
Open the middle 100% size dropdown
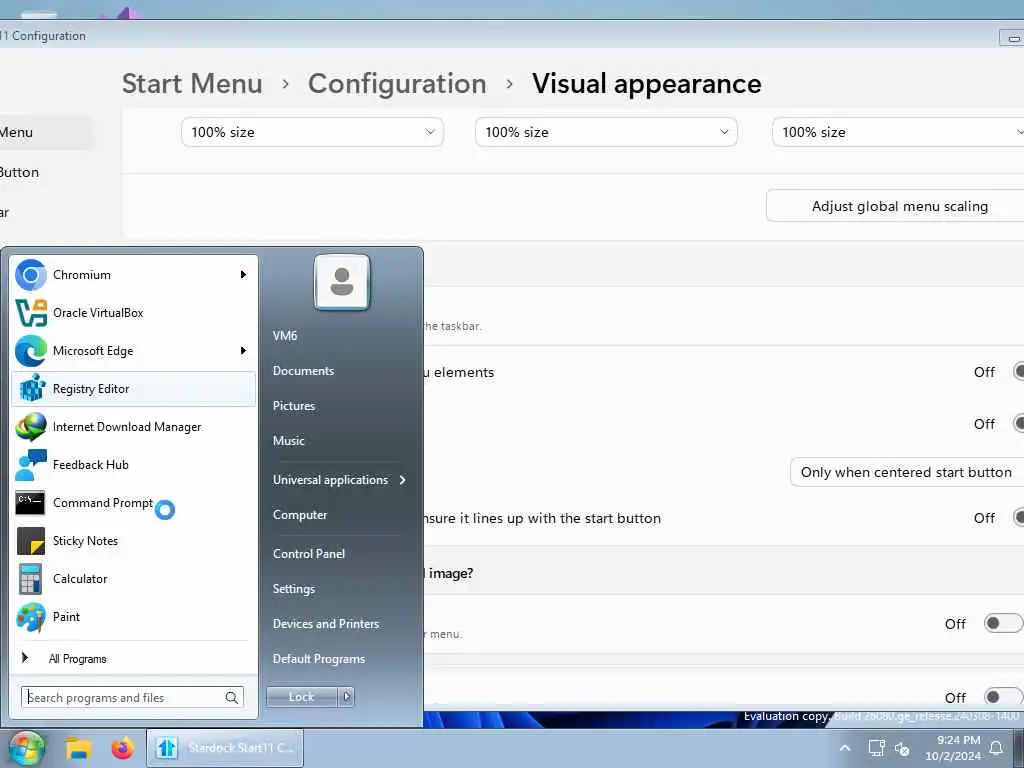pyautogui.click(x=606, y=132)
